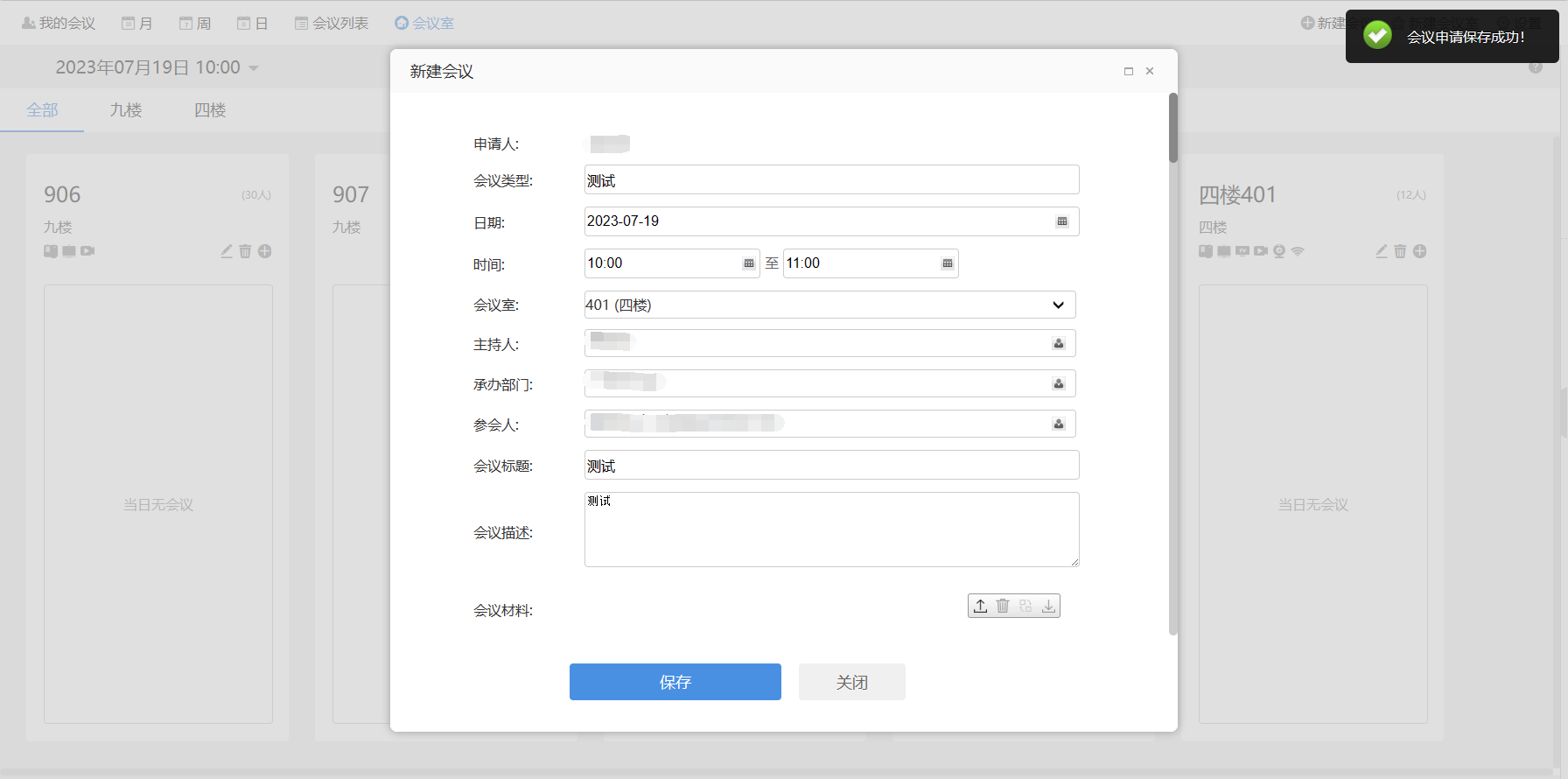The image size is (1568, 779).
Task: Click the edit pencil icon on 四楼401
Action: tap(1382, 251)
